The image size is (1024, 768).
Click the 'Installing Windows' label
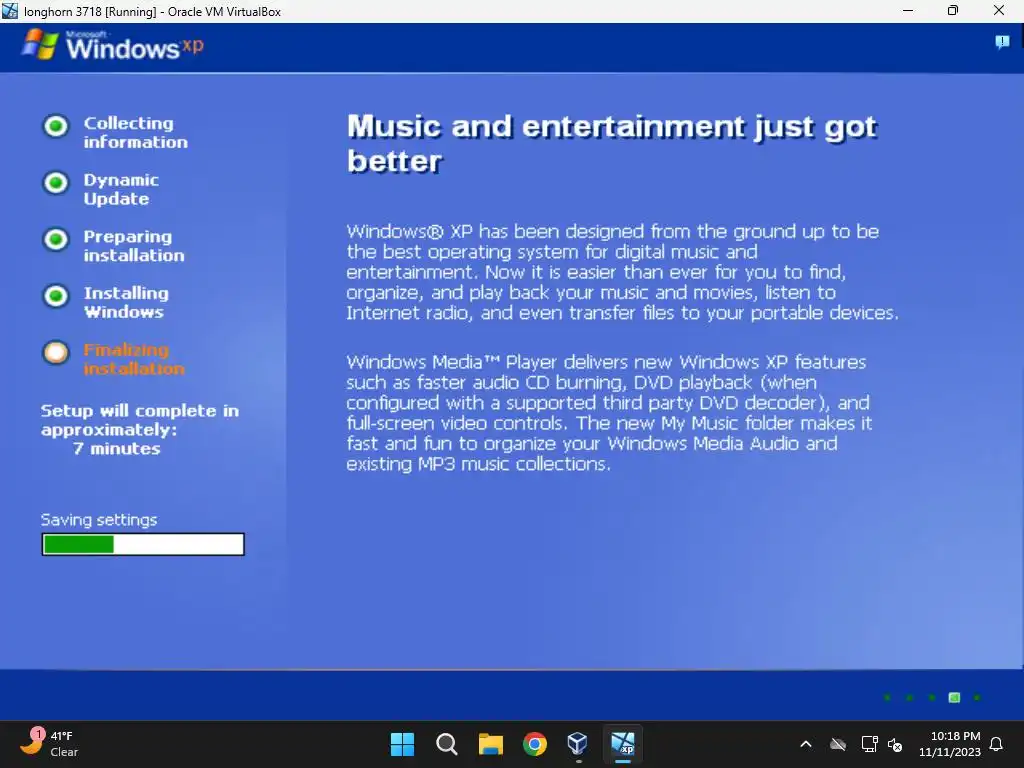(126, 302)
